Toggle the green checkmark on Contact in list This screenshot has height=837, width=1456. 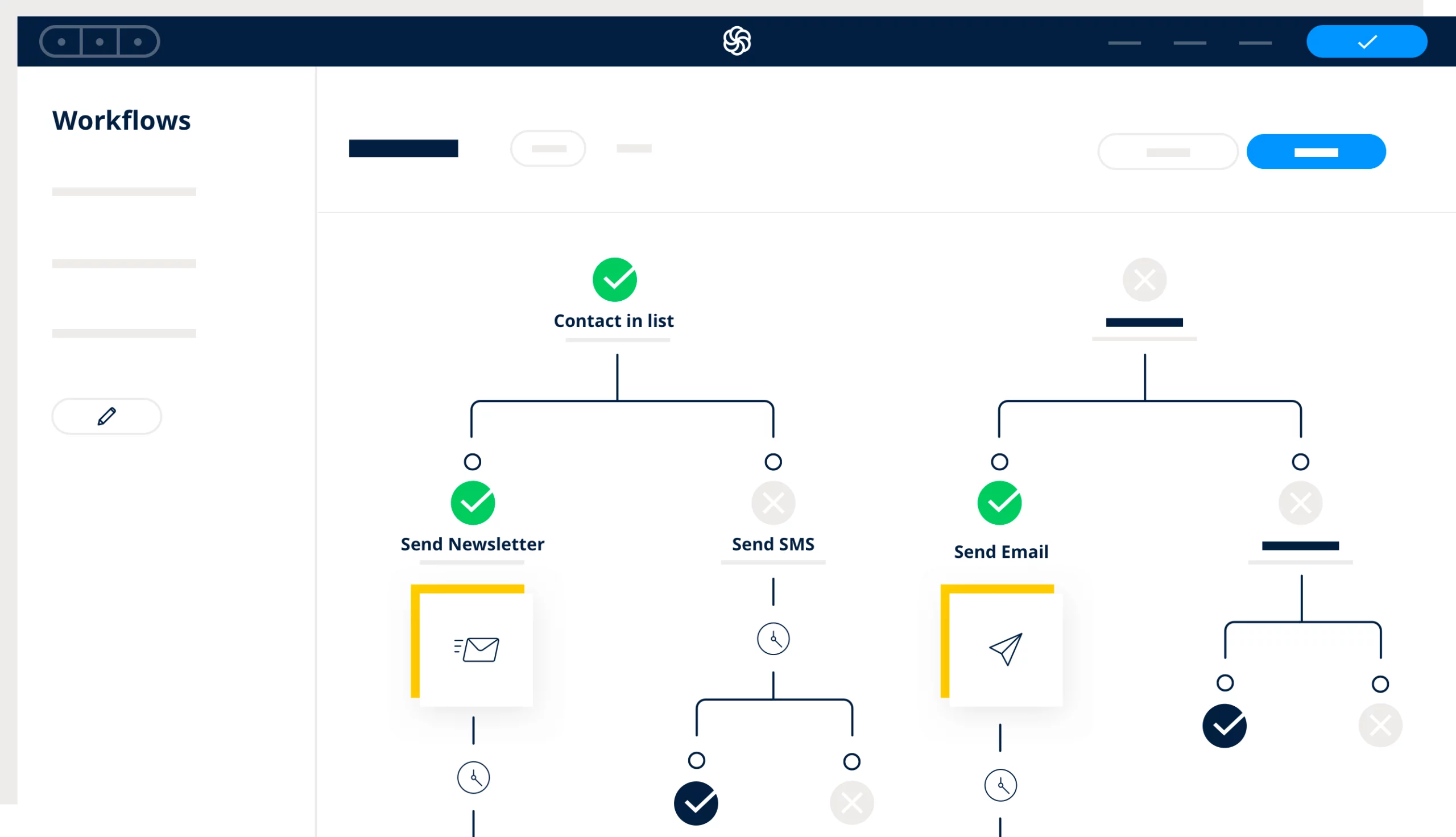(x=614, y=280)
